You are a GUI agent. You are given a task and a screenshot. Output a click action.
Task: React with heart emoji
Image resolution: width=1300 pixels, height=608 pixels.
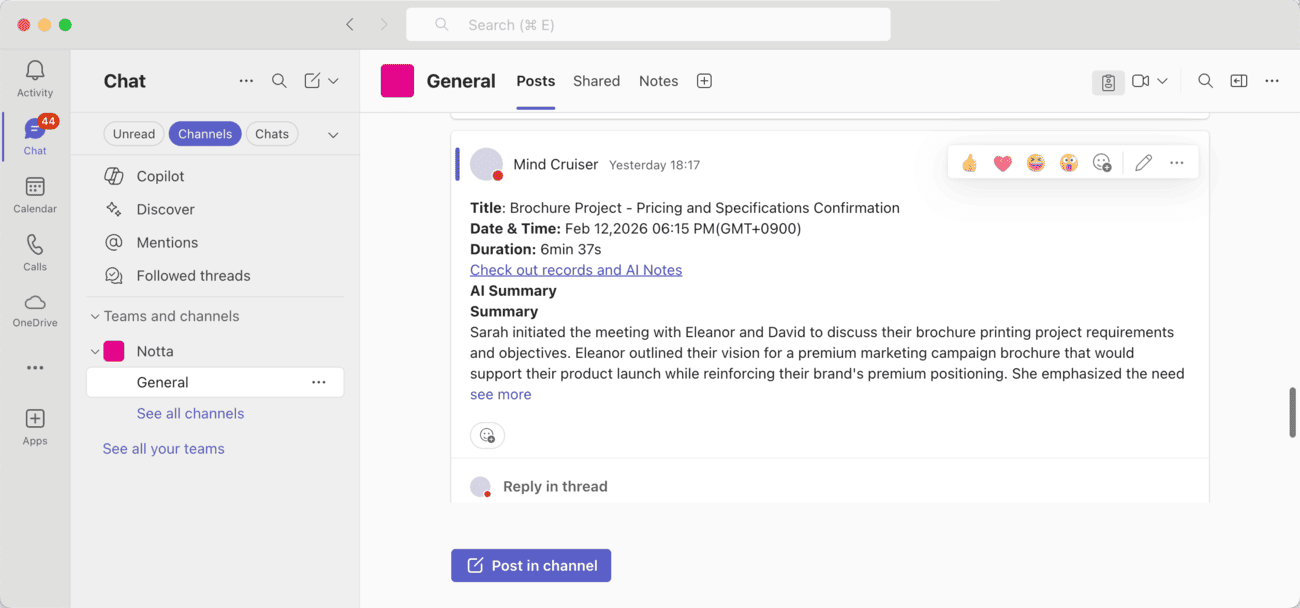click(x=1003, y=163)
